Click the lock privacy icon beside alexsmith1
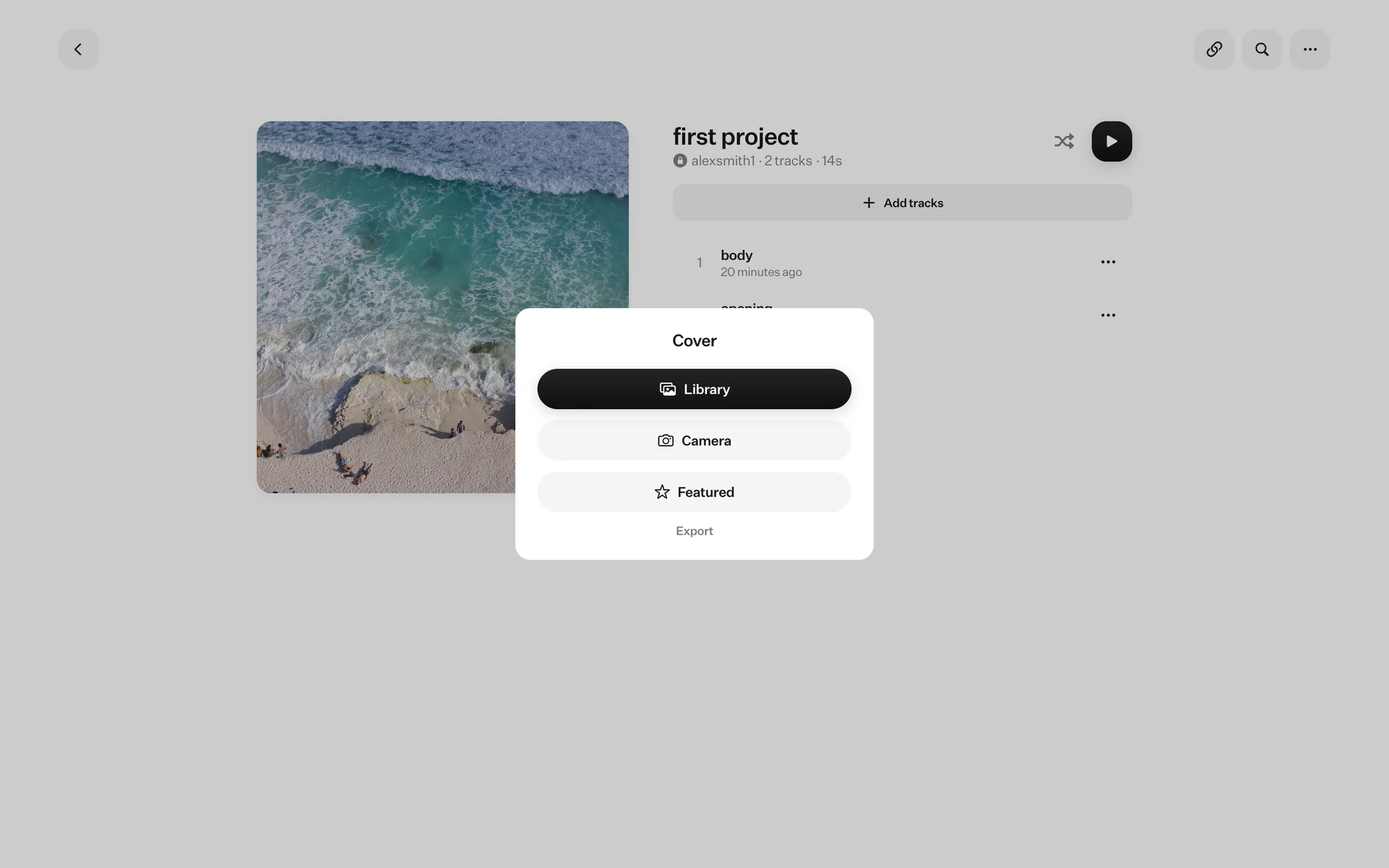The width and height of the screenshot is (1389, 868). point(680,161)
